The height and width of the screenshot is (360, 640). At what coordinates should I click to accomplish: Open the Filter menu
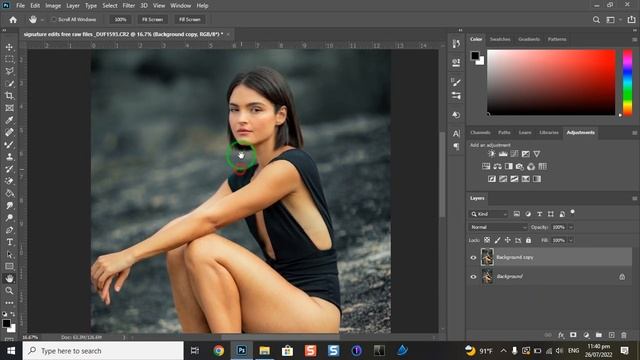coord(129,6)
